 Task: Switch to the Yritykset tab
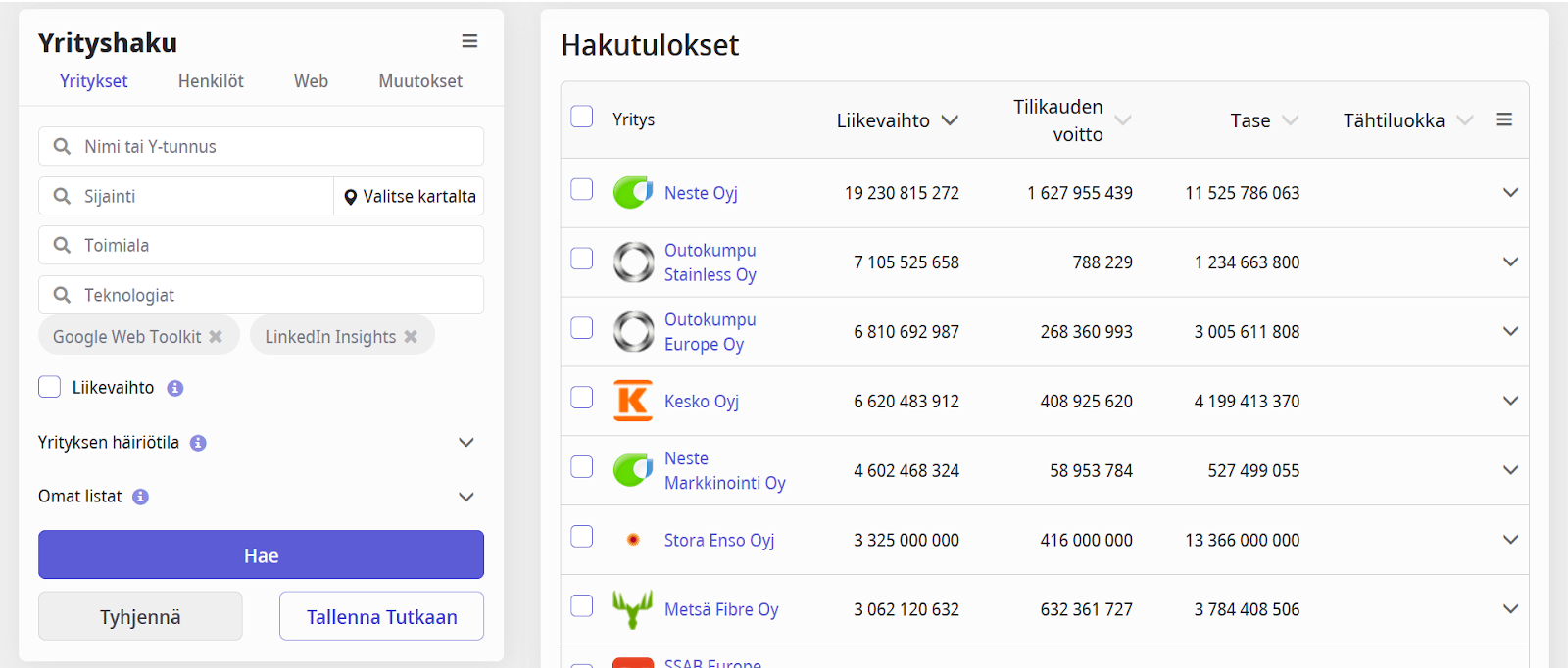[x=94, y=81]
